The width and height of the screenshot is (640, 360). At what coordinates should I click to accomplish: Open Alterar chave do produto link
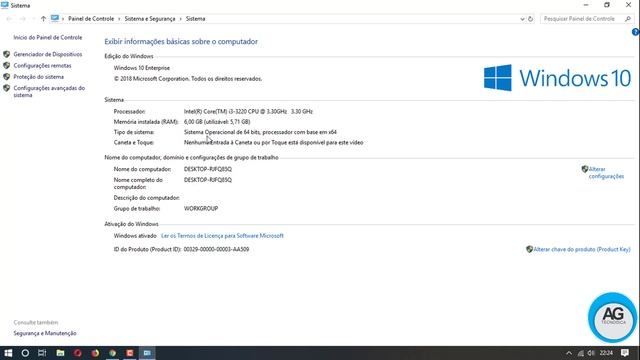pyautogui.click(x=582, y=249)
